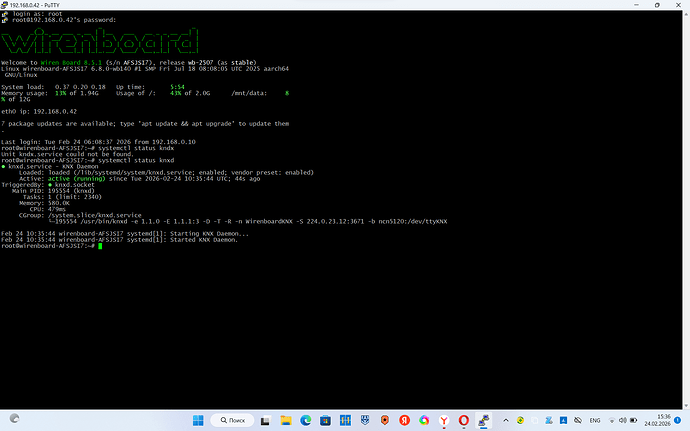The height and width of the screenshot is (431, 690).
Task: Click the 'Started KNX Daemon.' log line
Action: (119, 240)
